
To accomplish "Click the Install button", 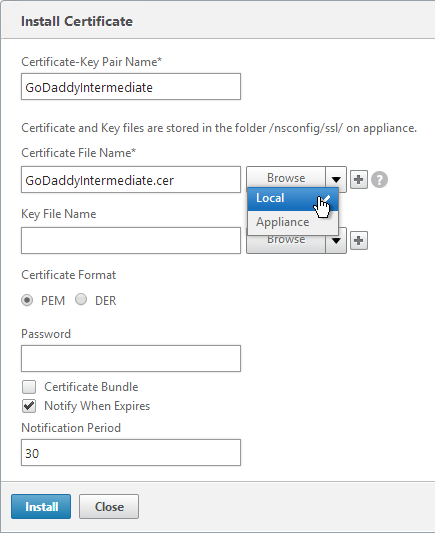I will click(x=41, y=506).
